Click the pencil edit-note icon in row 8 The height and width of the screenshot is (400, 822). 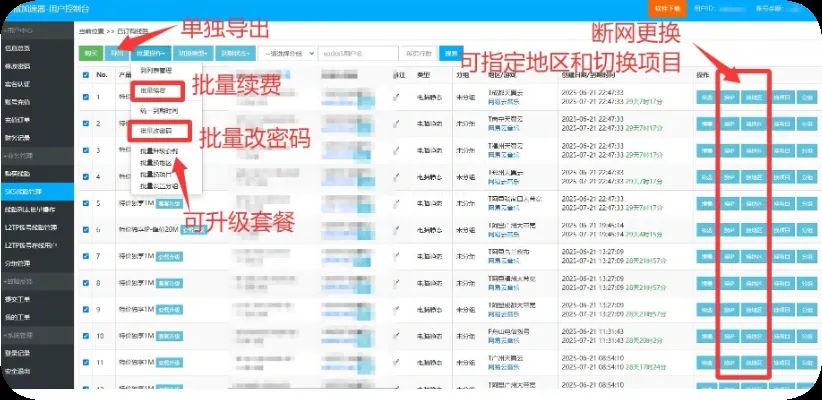[397, 283]
